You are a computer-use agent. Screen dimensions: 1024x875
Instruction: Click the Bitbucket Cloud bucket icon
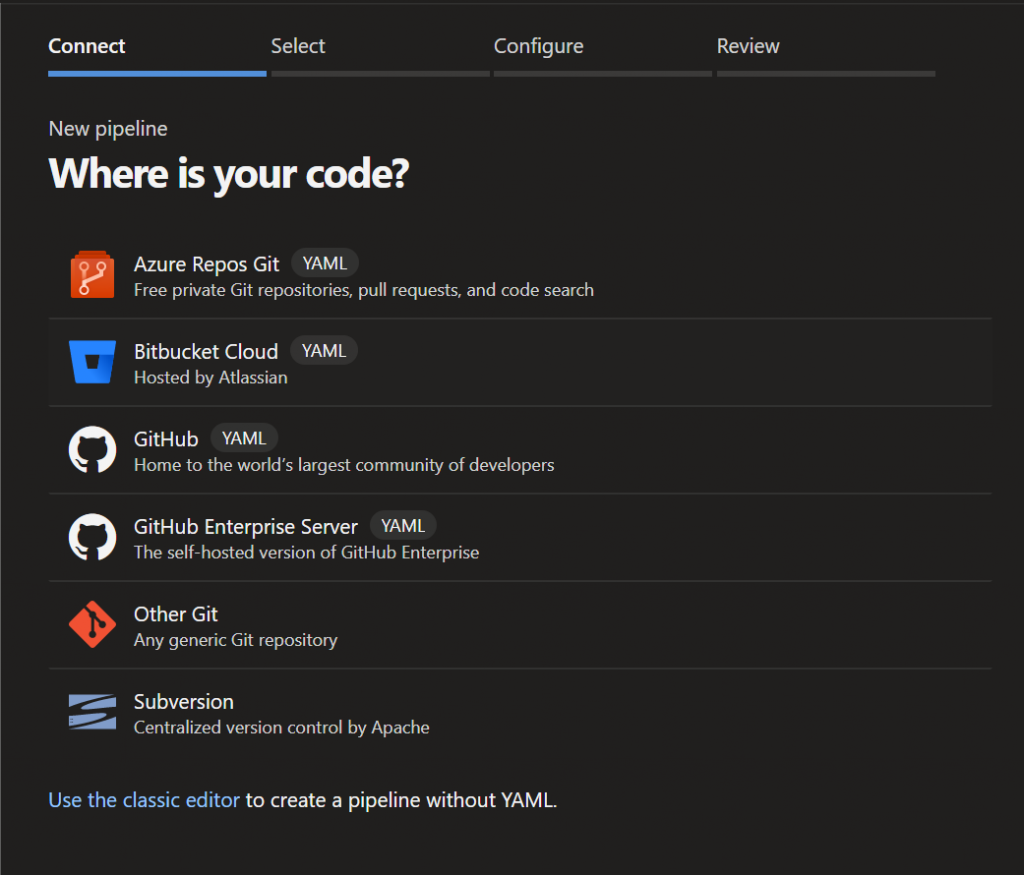(92, 362)
